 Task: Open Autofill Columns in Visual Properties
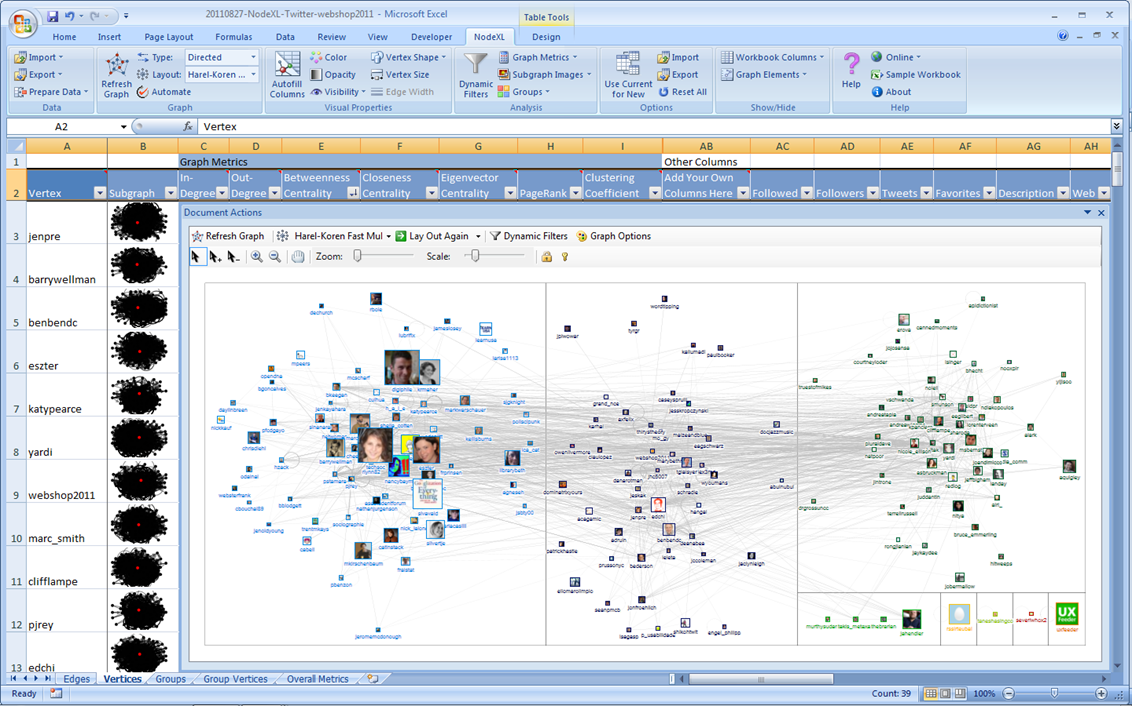(287, 75)
